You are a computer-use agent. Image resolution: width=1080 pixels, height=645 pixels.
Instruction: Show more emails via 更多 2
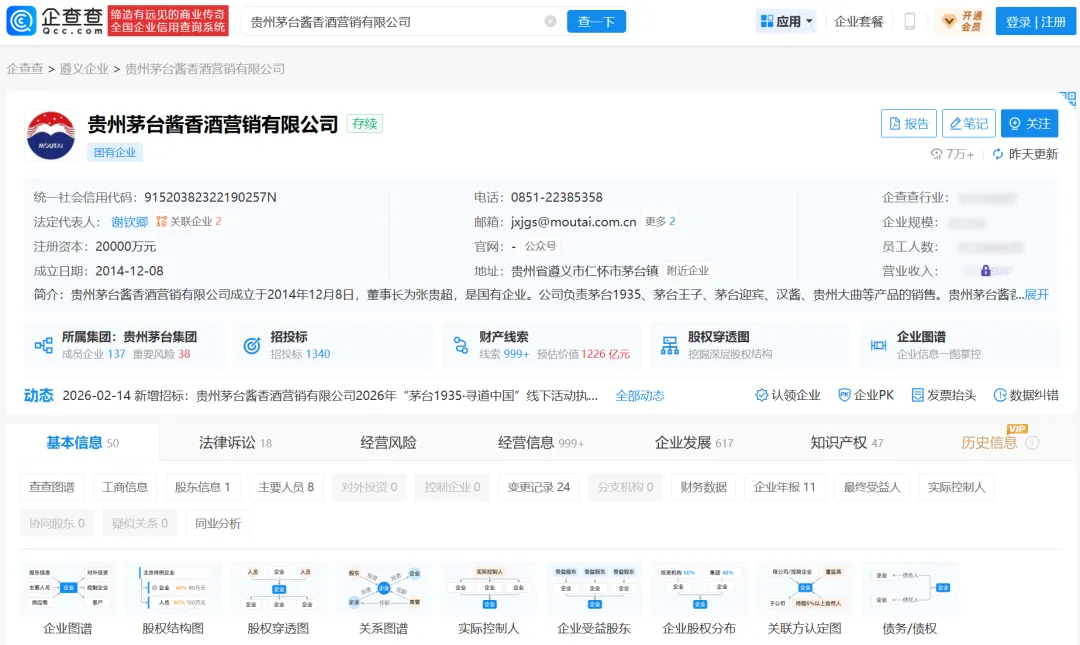click(660, 222)
